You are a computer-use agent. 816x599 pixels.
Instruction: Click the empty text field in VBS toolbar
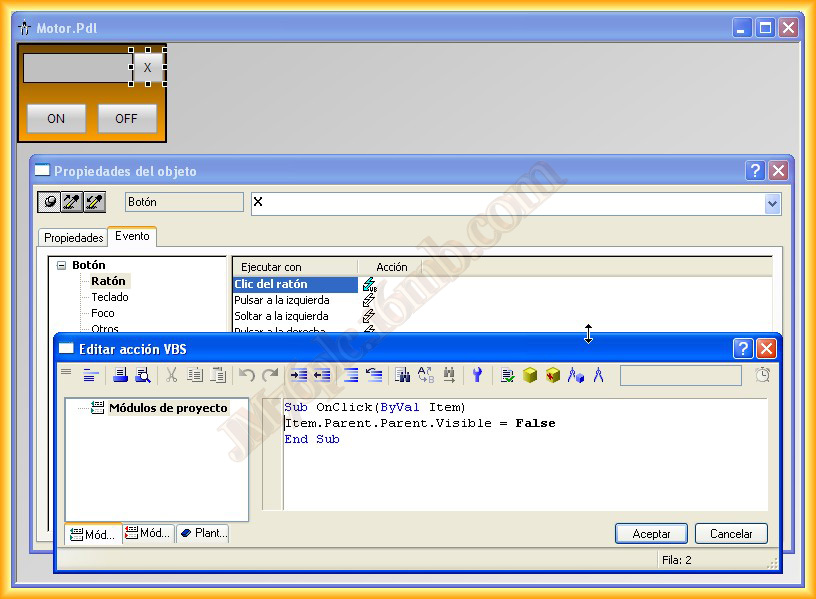[680, 376]
